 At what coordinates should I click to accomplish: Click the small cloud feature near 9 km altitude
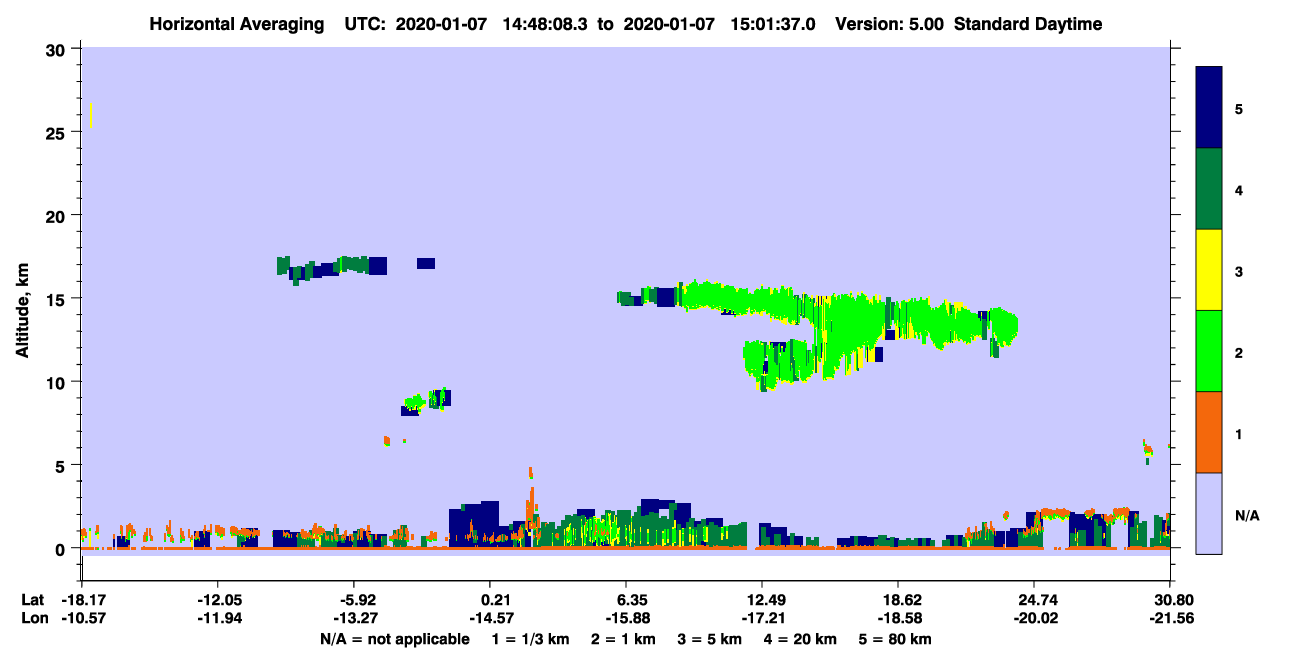pos(426,401)
